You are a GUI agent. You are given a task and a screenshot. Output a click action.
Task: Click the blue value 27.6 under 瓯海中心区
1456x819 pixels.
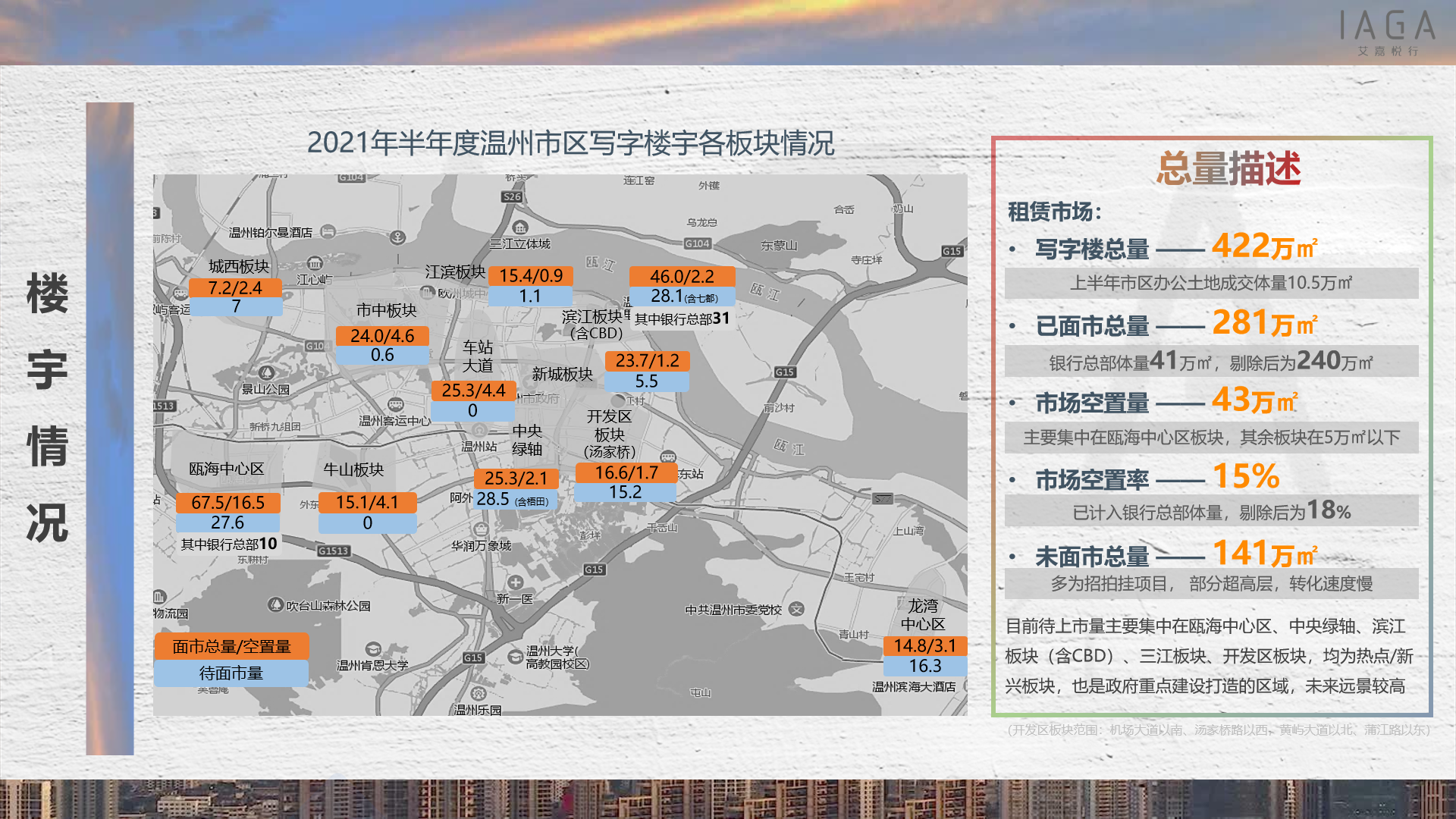point(227,522)
